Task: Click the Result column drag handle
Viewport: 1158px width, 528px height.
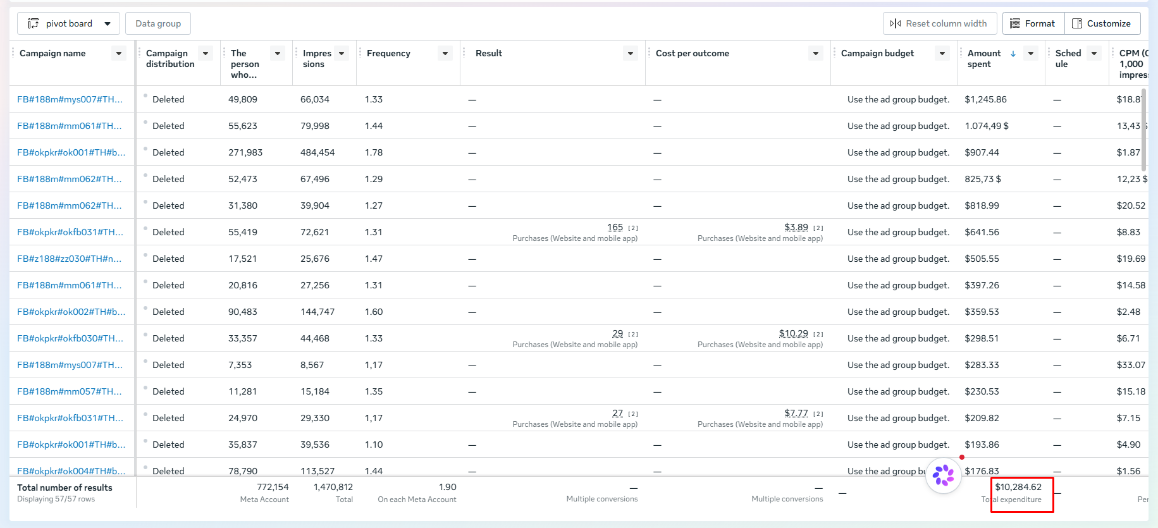Action: coord(465,53)
